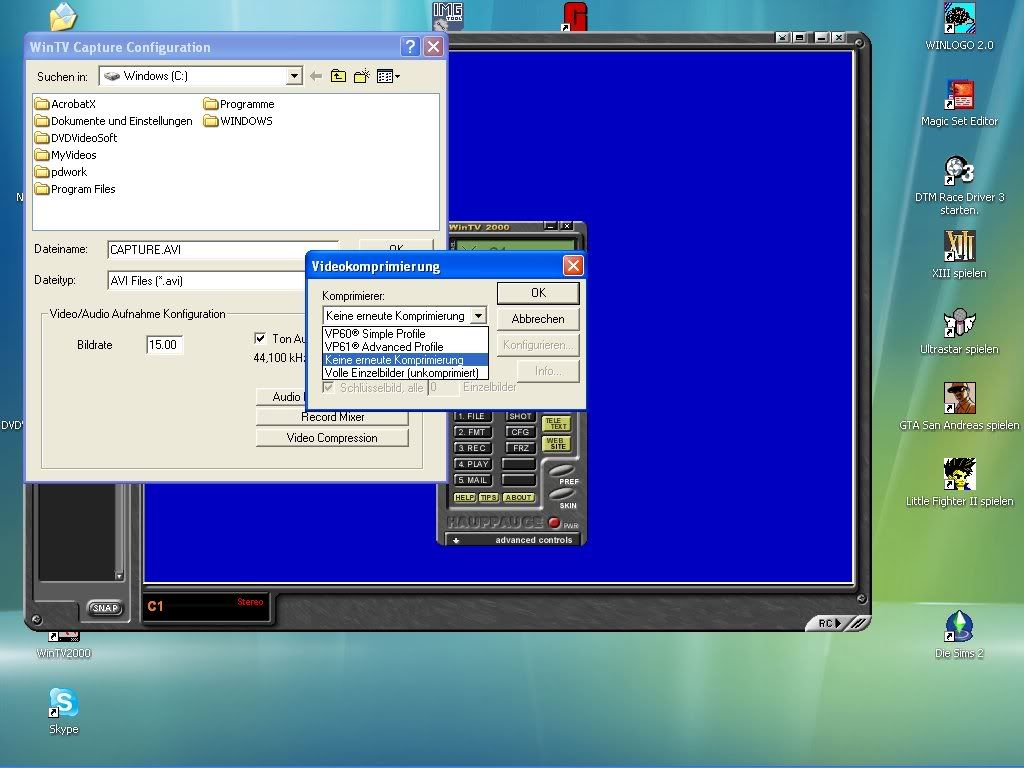Select the Programme folder
The height and width of the screenshot is (768, 1024).
pos(239,104)
